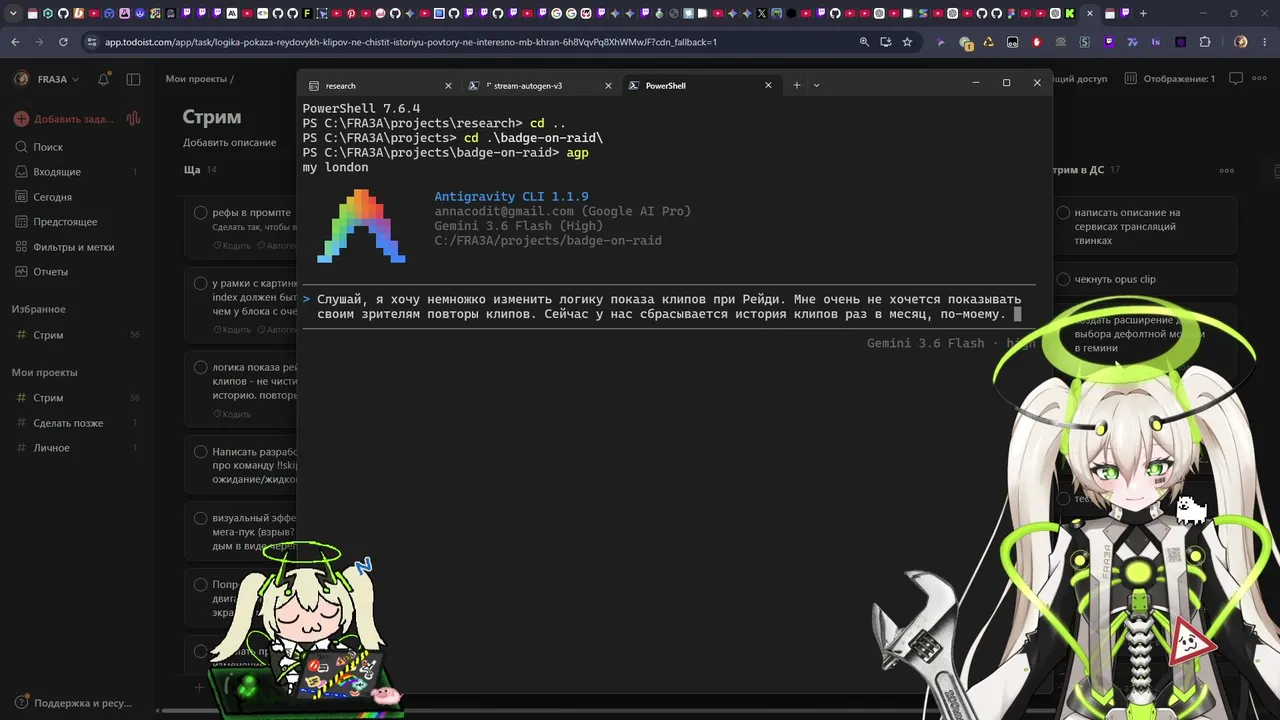Click the 'Кодить' label on 'рефы в промпте'
This screenshot has width=1280, height=720.
coord(233,245)
